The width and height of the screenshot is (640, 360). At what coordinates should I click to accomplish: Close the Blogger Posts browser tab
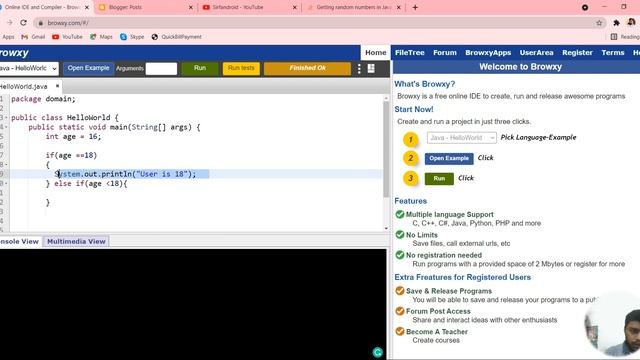pyautogui.click(x=191, y=7)
